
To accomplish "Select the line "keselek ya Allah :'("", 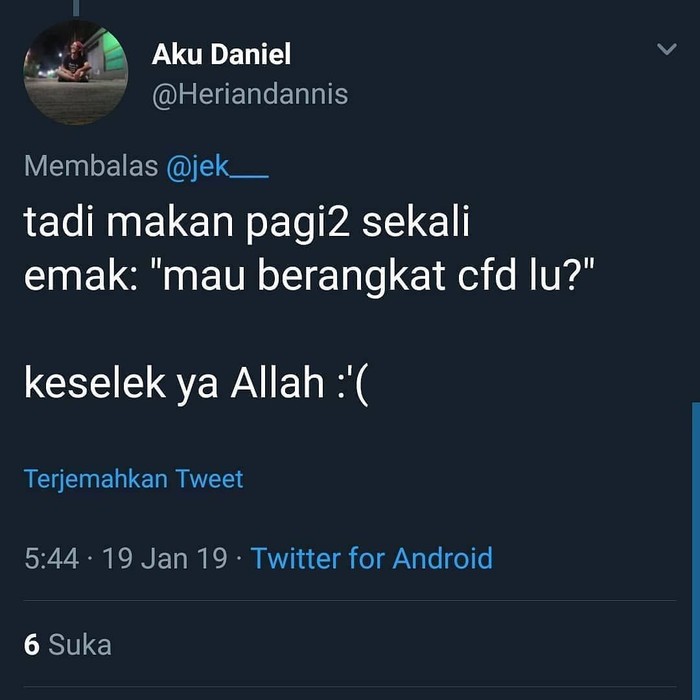I will click(196, 383).
